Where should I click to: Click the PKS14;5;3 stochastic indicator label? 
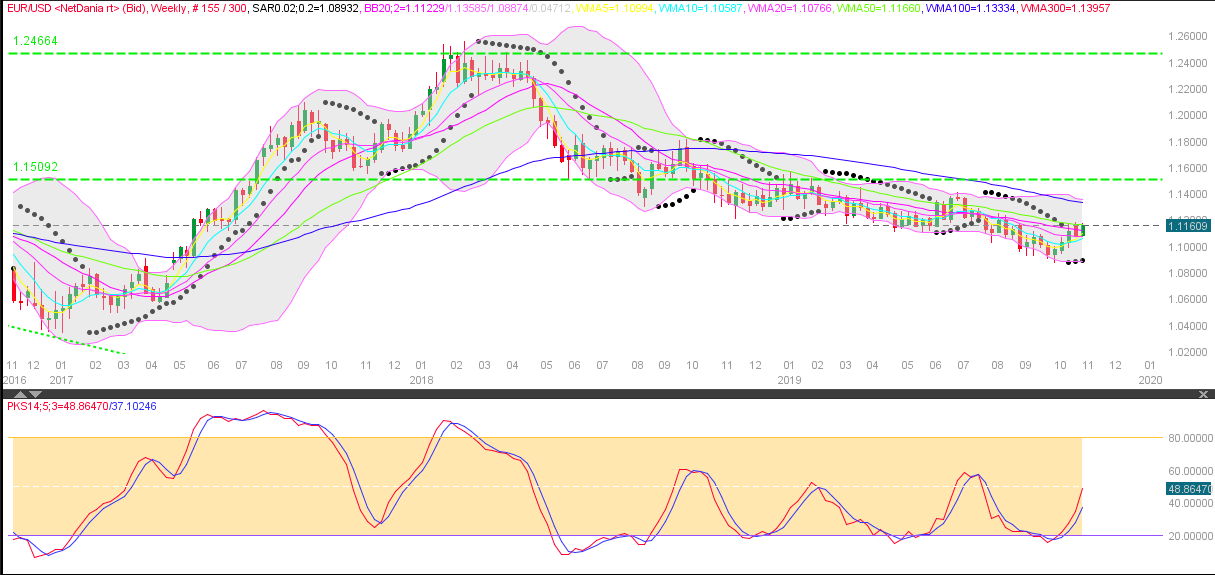click(x=71, y=406)
